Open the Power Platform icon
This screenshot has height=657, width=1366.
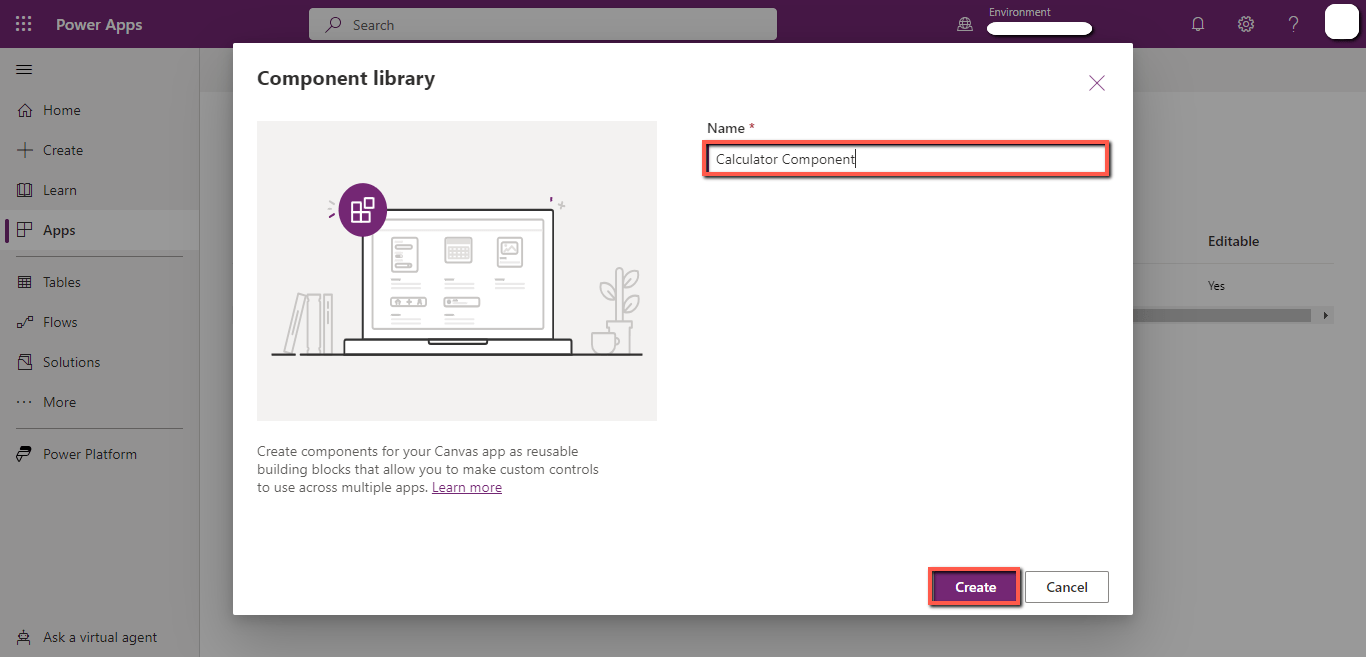(x=25, y=454)
